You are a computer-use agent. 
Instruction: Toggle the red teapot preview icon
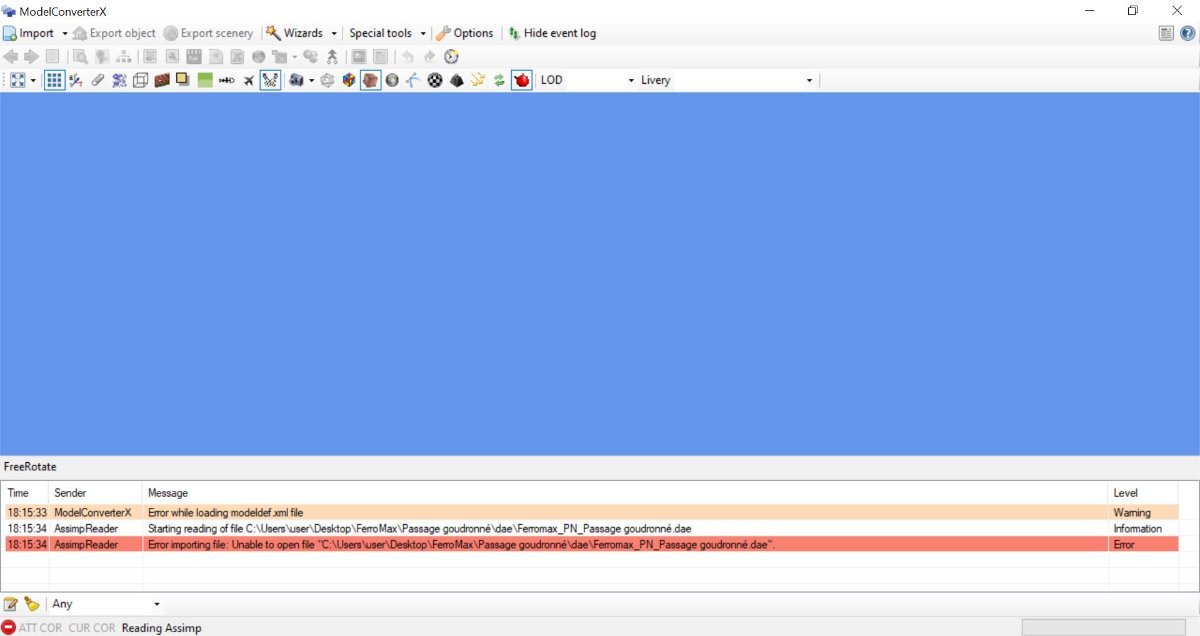522,80
